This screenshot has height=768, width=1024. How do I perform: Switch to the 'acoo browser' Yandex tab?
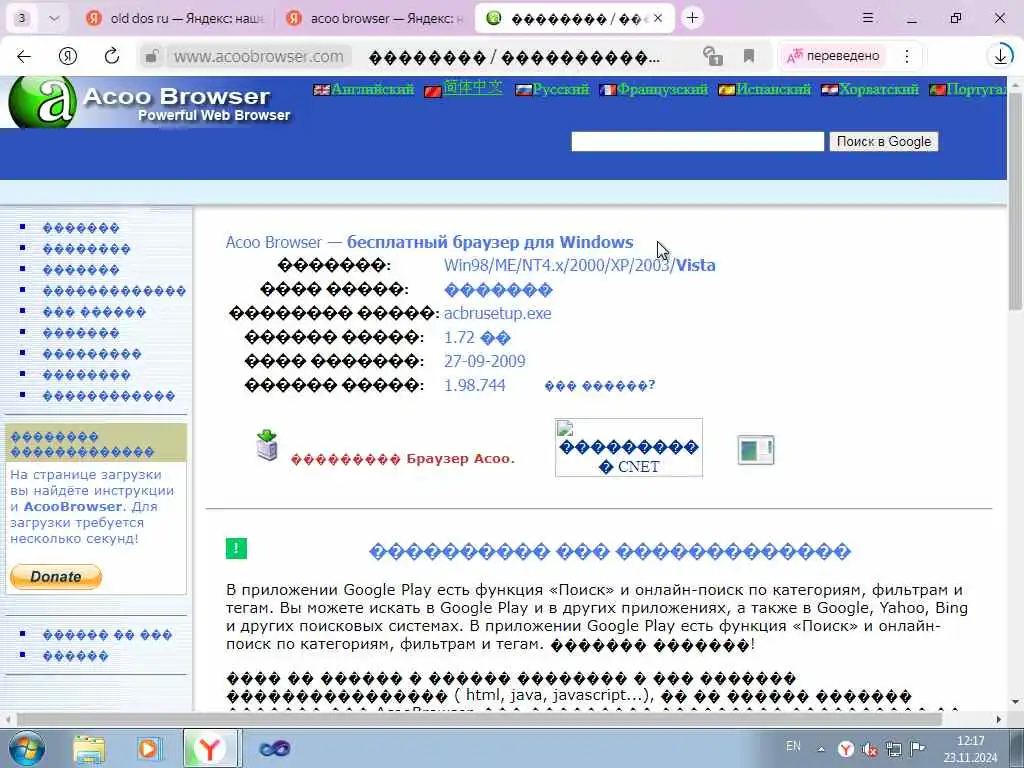[374, 18]
